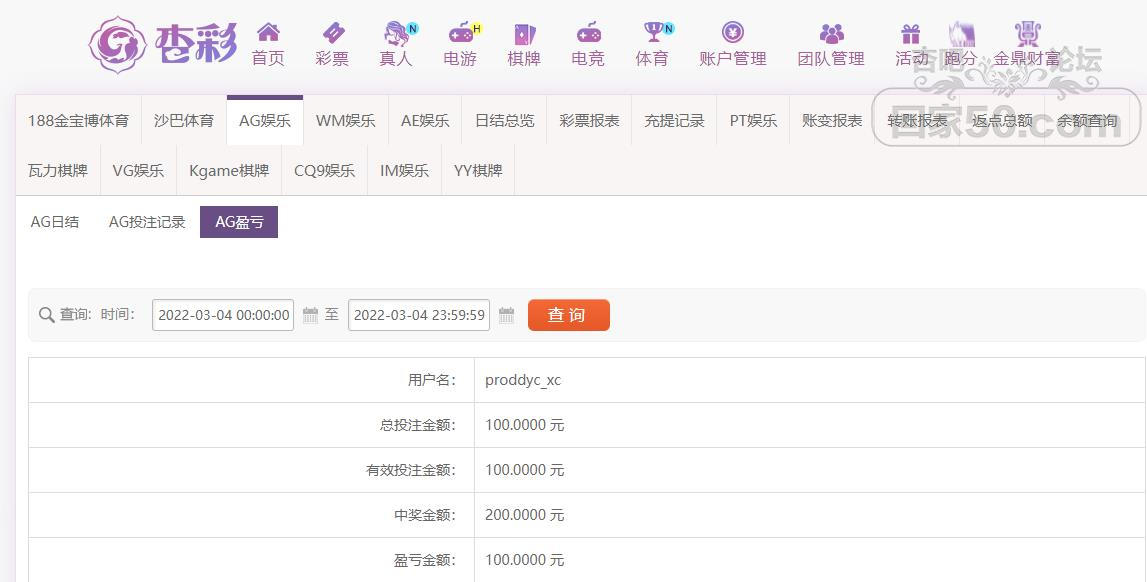1147x582 pixels.
Task: Select the AG盈亏 sub-tab
Action: click(239, 222)
